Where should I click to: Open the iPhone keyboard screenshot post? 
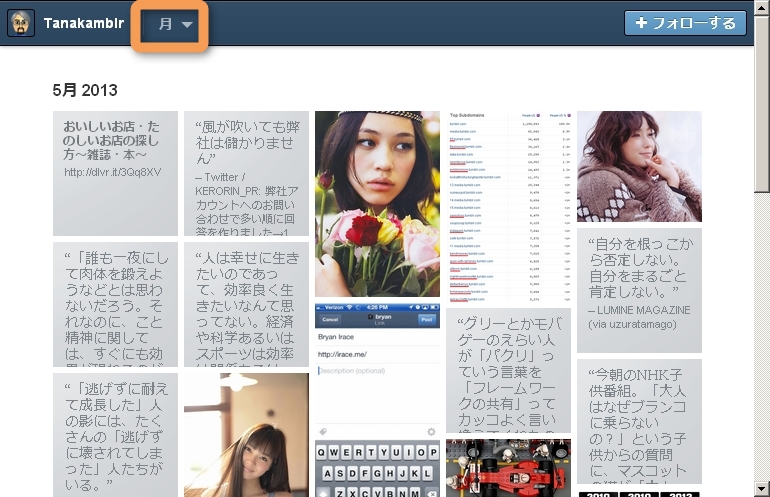(377, 400)
